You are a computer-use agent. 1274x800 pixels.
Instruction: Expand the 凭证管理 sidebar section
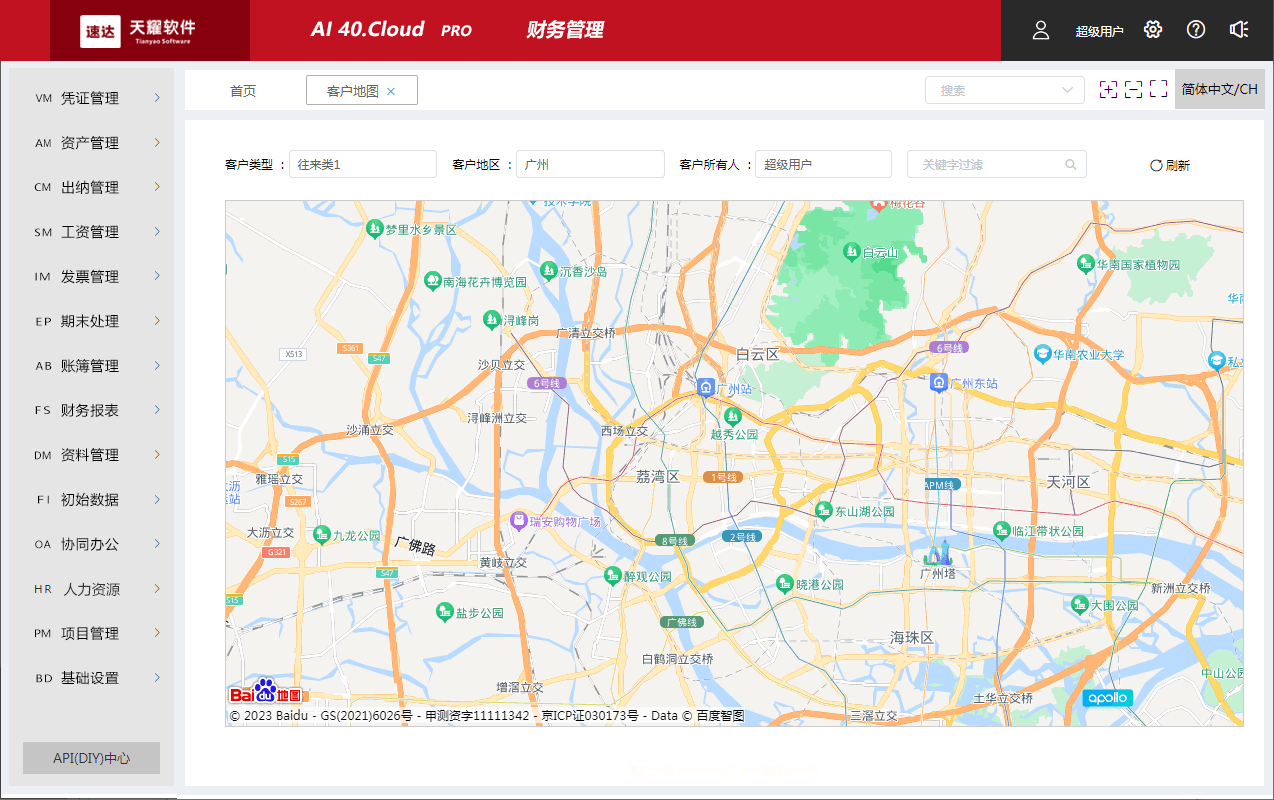[x=91, y=97]
